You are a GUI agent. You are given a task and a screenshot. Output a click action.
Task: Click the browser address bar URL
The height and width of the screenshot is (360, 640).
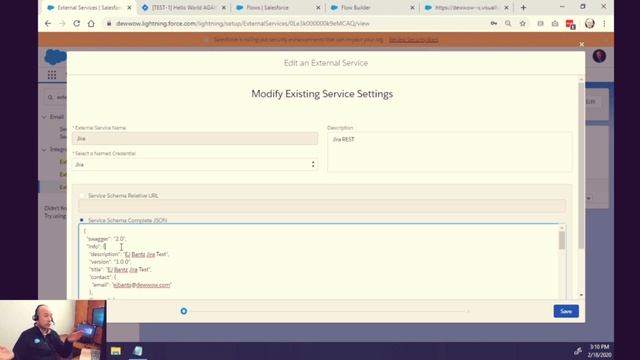(243, 24)
